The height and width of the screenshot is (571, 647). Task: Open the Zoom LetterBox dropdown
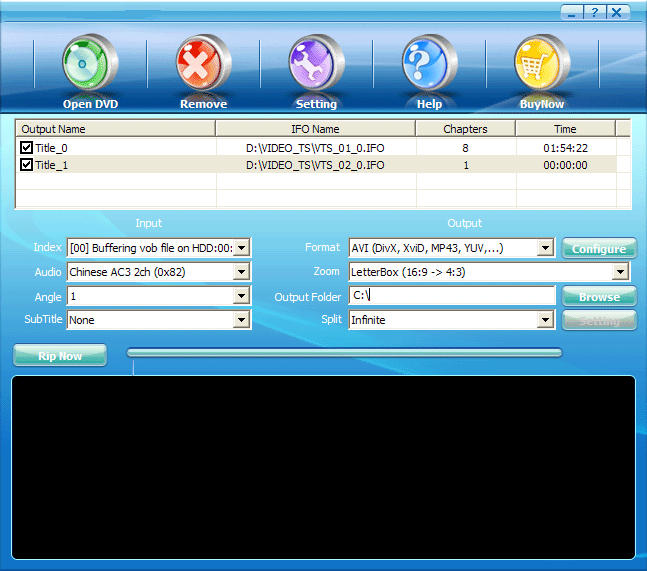[621, 271]
